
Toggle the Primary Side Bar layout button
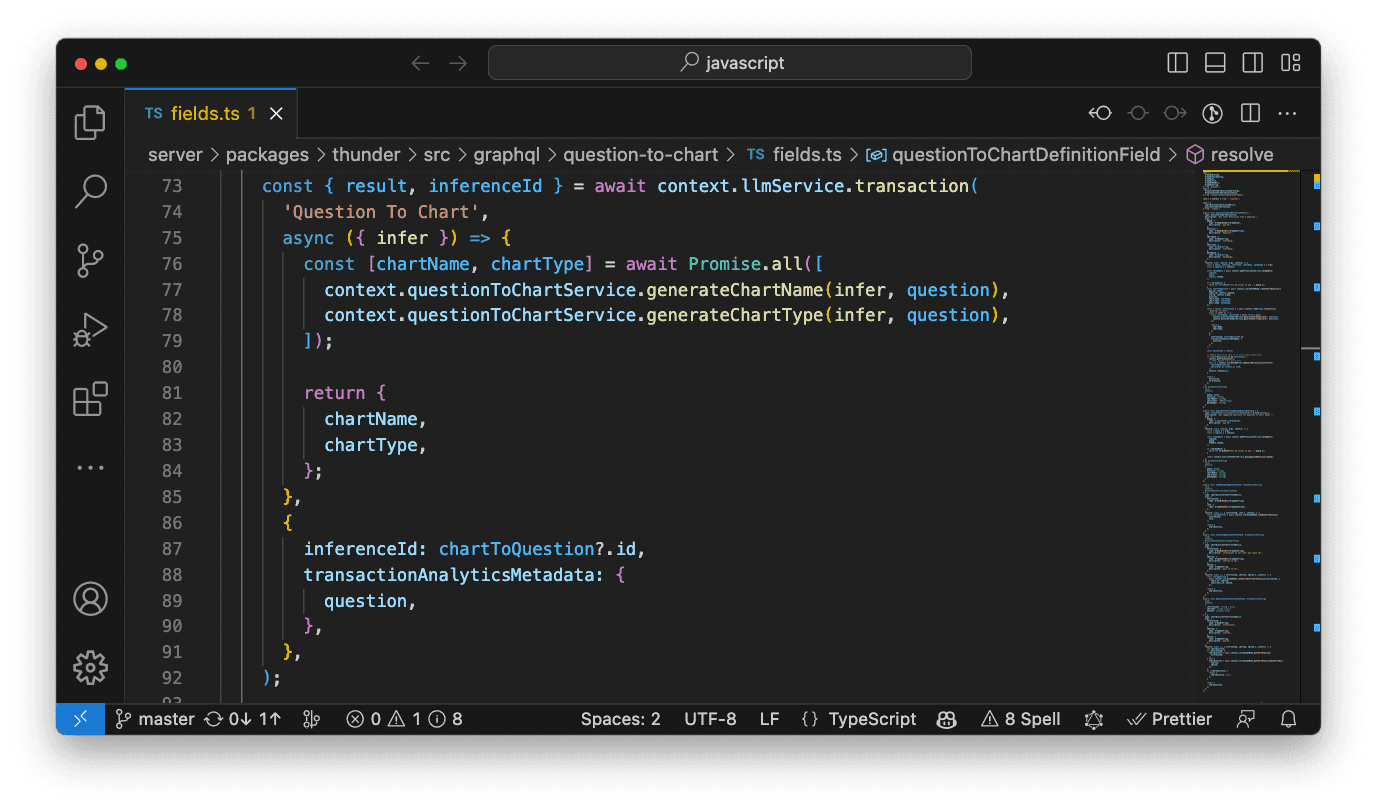[1177, 63]
